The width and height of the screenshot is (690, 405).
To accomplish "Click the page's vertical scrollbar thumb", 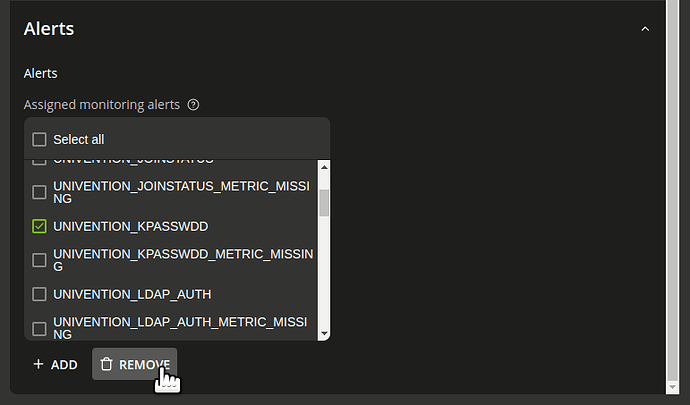I will [672, 190].
